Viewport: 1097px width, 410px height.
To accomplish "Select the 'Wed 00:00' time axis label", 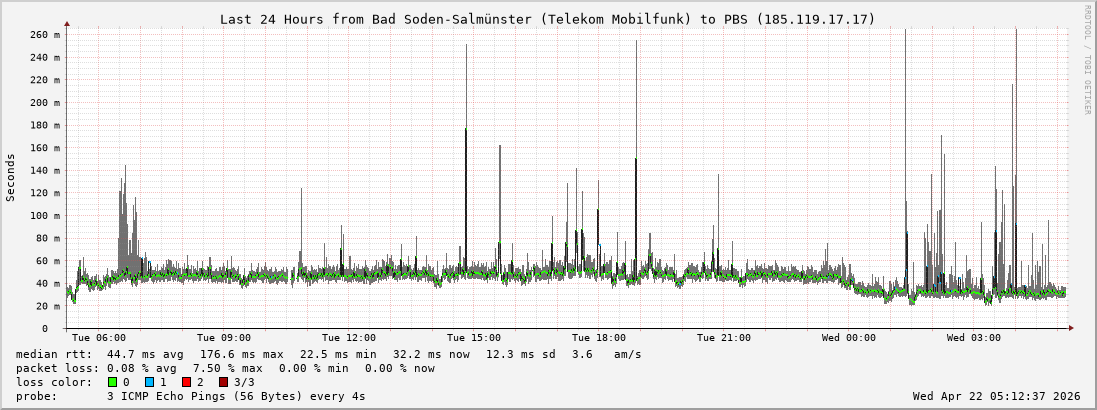I will (x=849, y=338).
